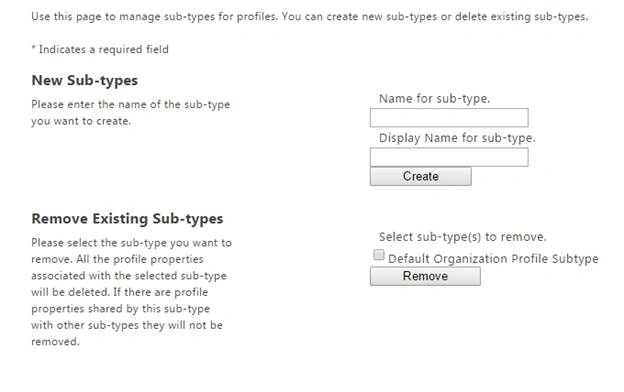Click the 'Default Organization Profile Subtype' label text
Image resolution: width=624 pixels, height=392 pixels.
pyautogui.click(x=493, y=259)
